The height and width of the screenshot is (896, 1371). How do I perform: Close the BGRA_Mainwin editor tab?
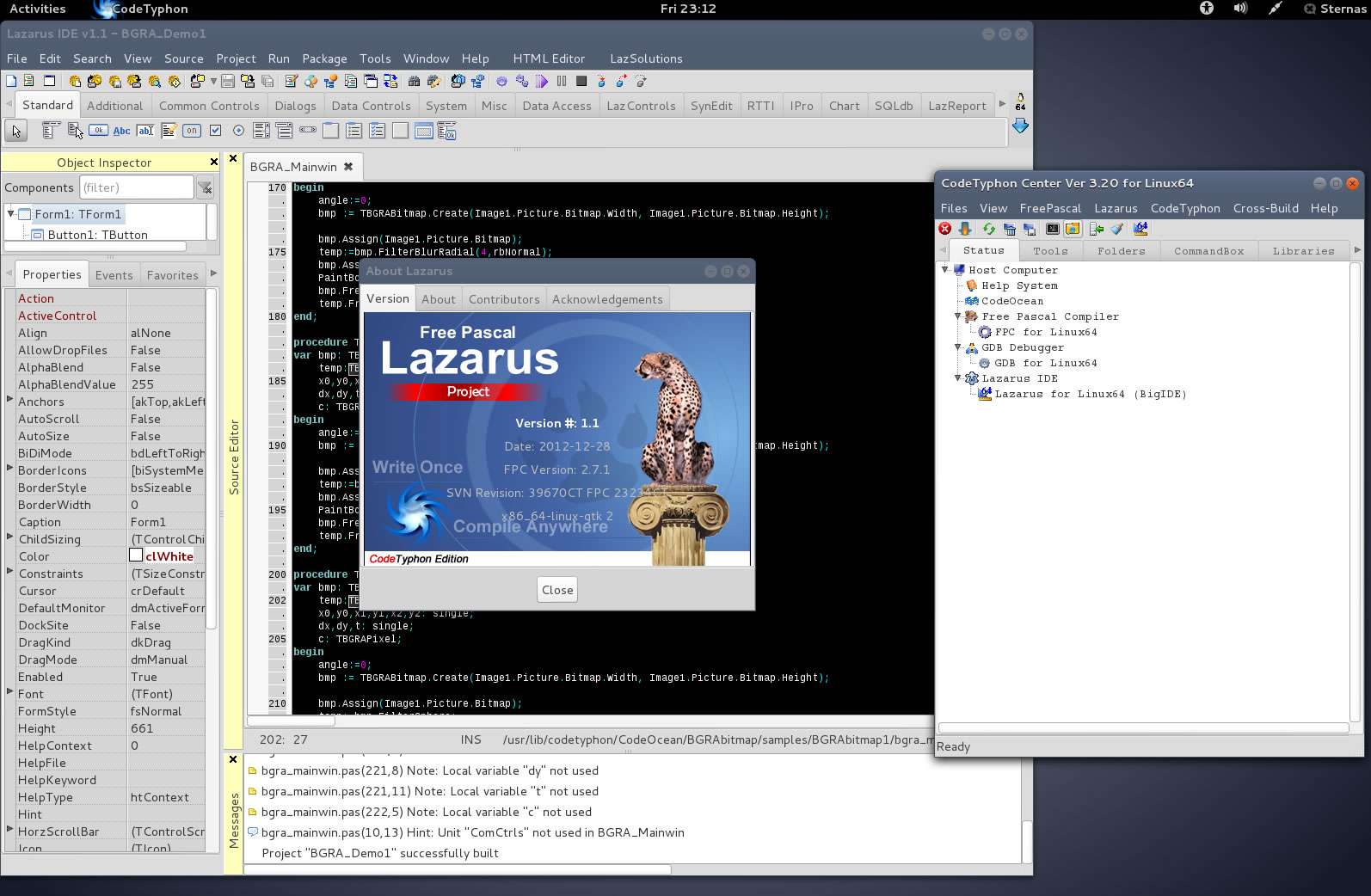(x=348, y=167)
